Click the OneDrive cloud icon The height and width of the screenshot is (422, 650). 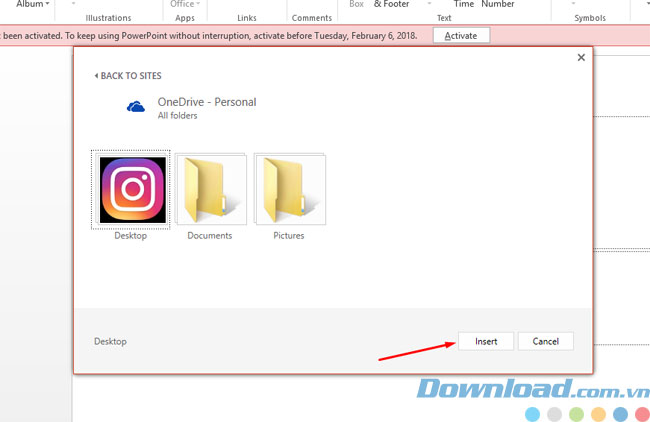136,107
